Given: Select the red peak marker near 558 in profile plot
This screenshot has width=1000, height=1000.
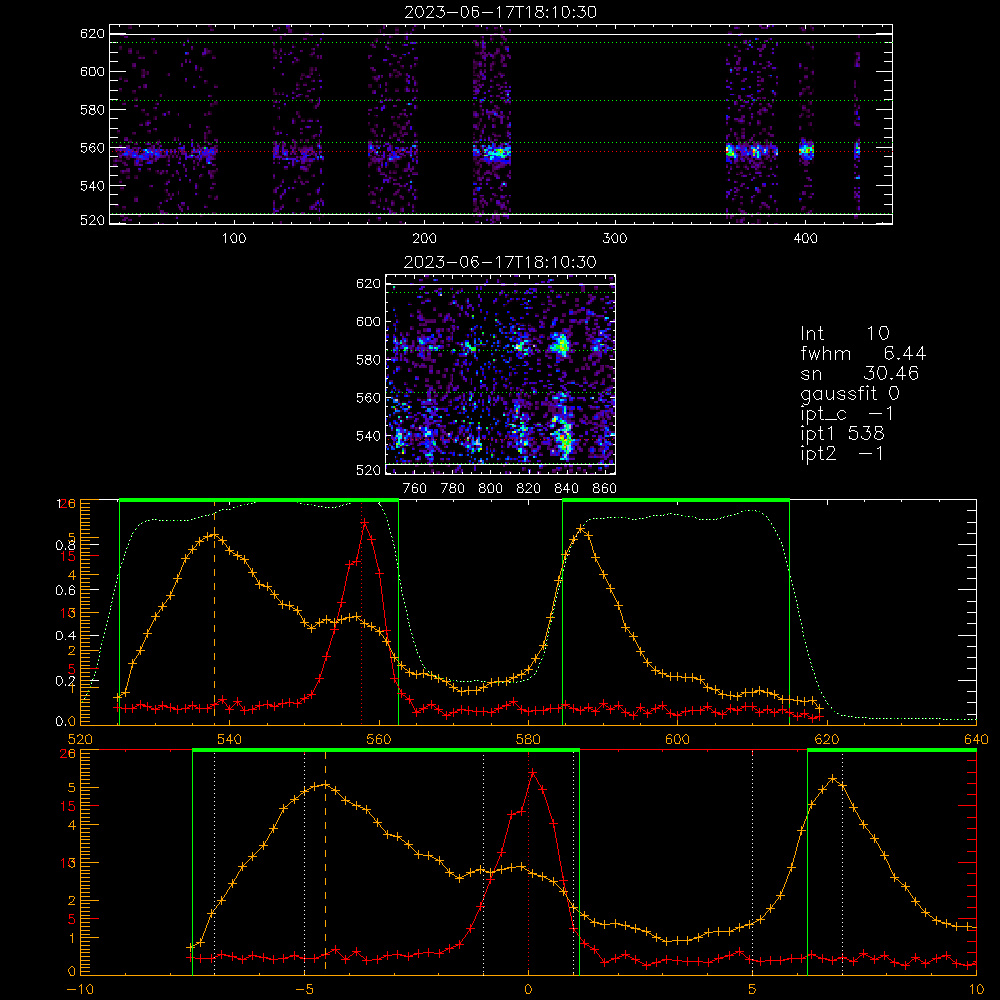Looking at the screenshot, I should 364,523.
